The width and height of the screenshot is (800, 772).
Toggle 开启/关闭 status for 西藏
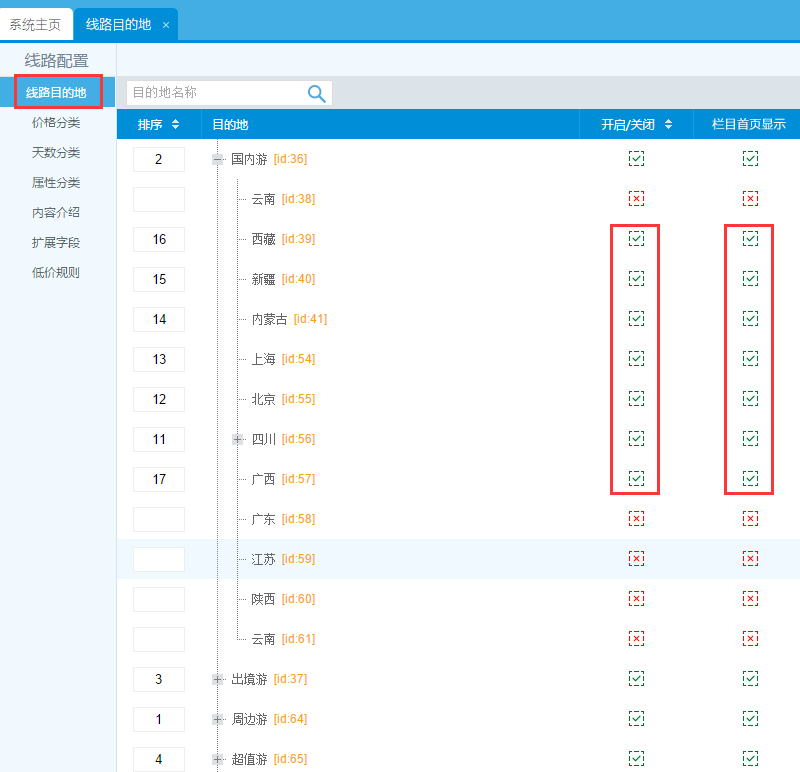click(x=636, y=239)
